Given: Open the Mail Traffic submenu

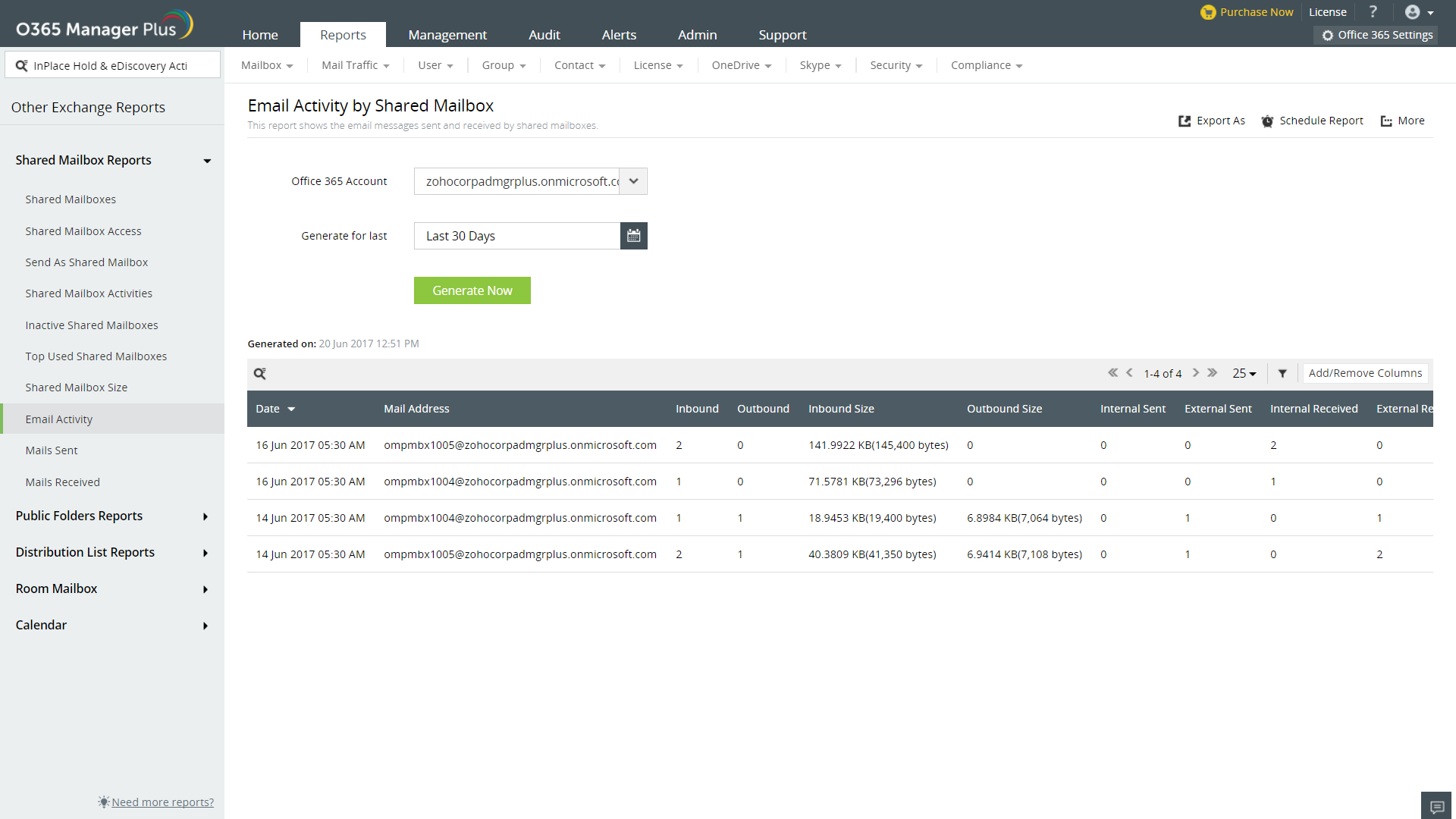Looking at the screenshot, I should coord(355,65).
